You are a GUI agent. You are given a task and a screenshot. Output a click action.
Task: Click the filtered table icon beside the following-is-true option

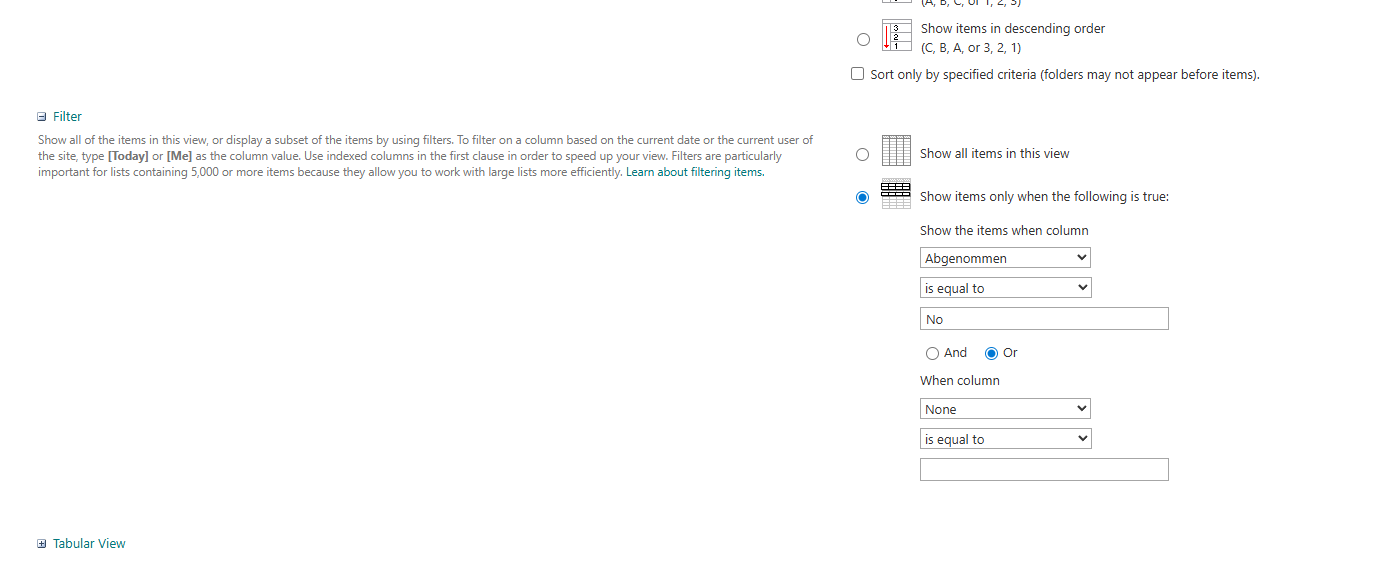pyautogui.click(x=896, y=194)
